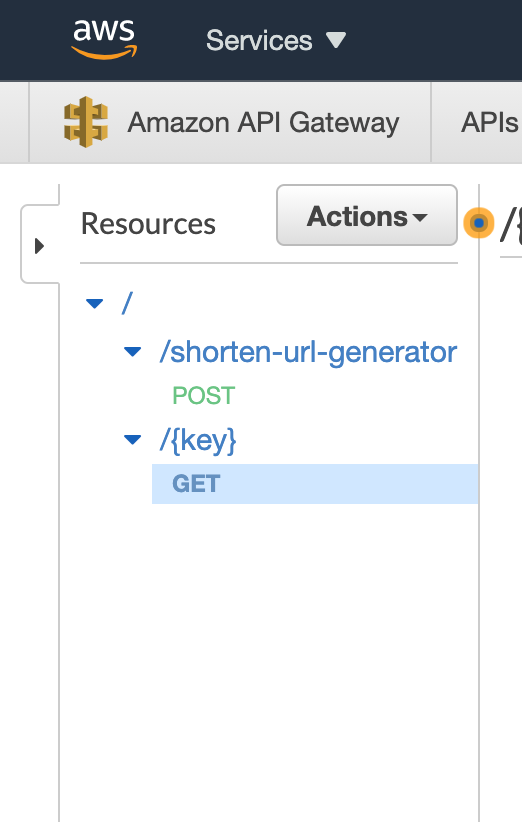This screenshot has width=522, height=822.
Task: Collapse the root / resource tree
Action: tap(94, 304)
